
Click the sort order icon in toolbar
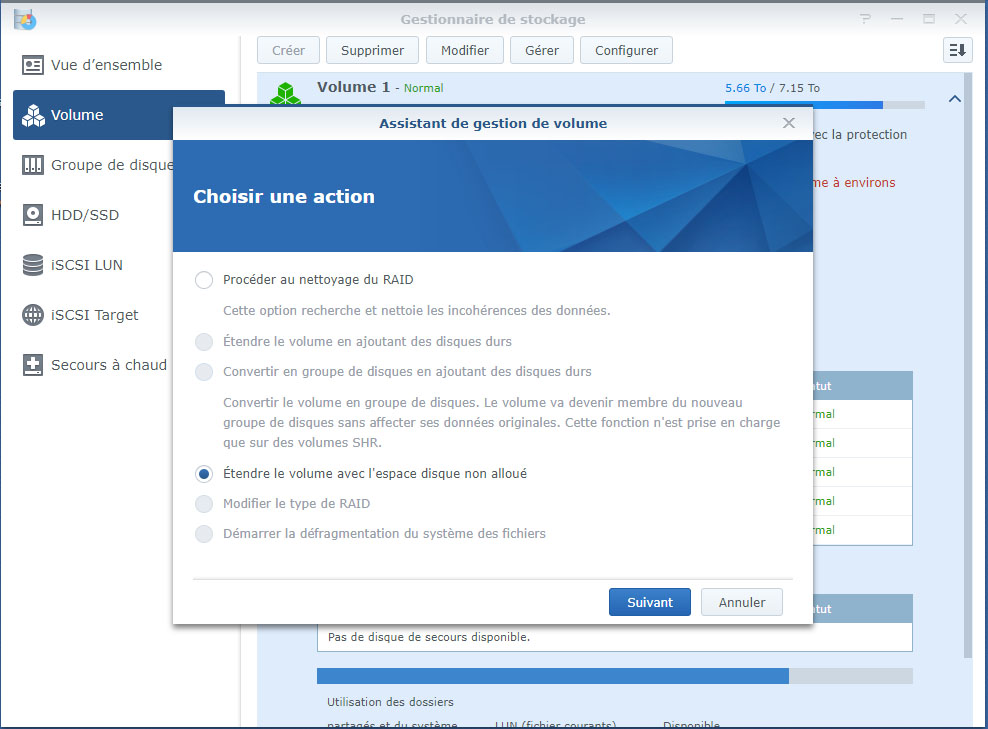click(x=957, y=50)
